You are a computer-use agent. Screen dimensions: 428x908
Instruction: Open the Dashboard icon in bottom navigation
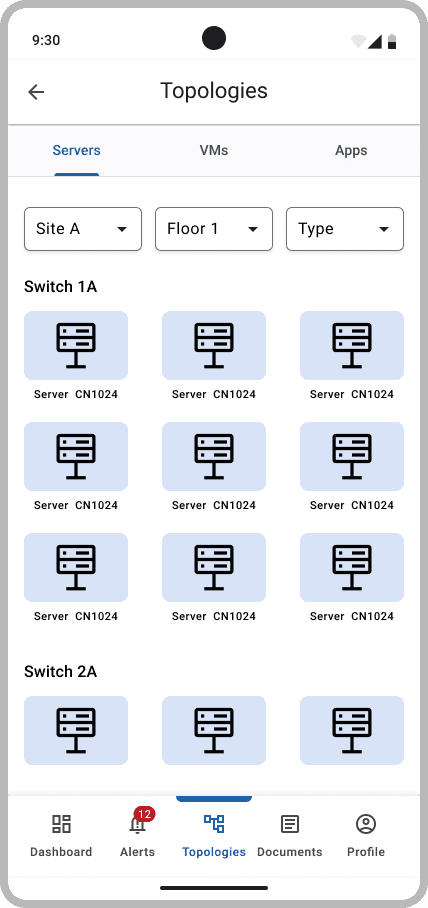click(x=61, y=824)
